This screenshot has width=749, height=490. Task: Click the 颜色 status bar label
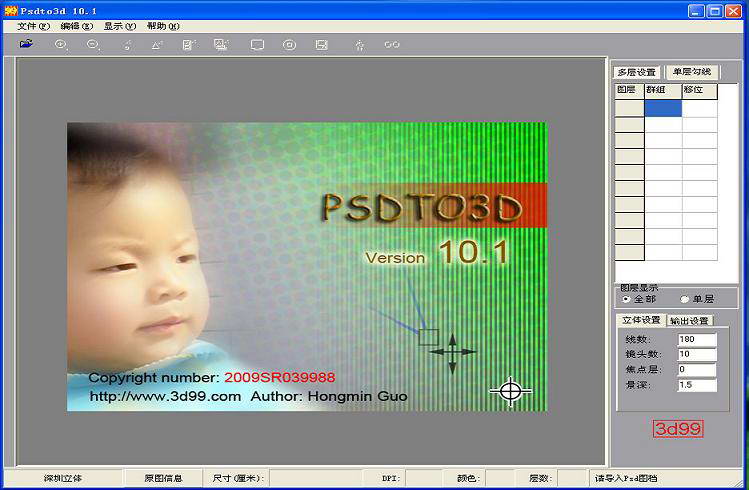tap(468, 478)
